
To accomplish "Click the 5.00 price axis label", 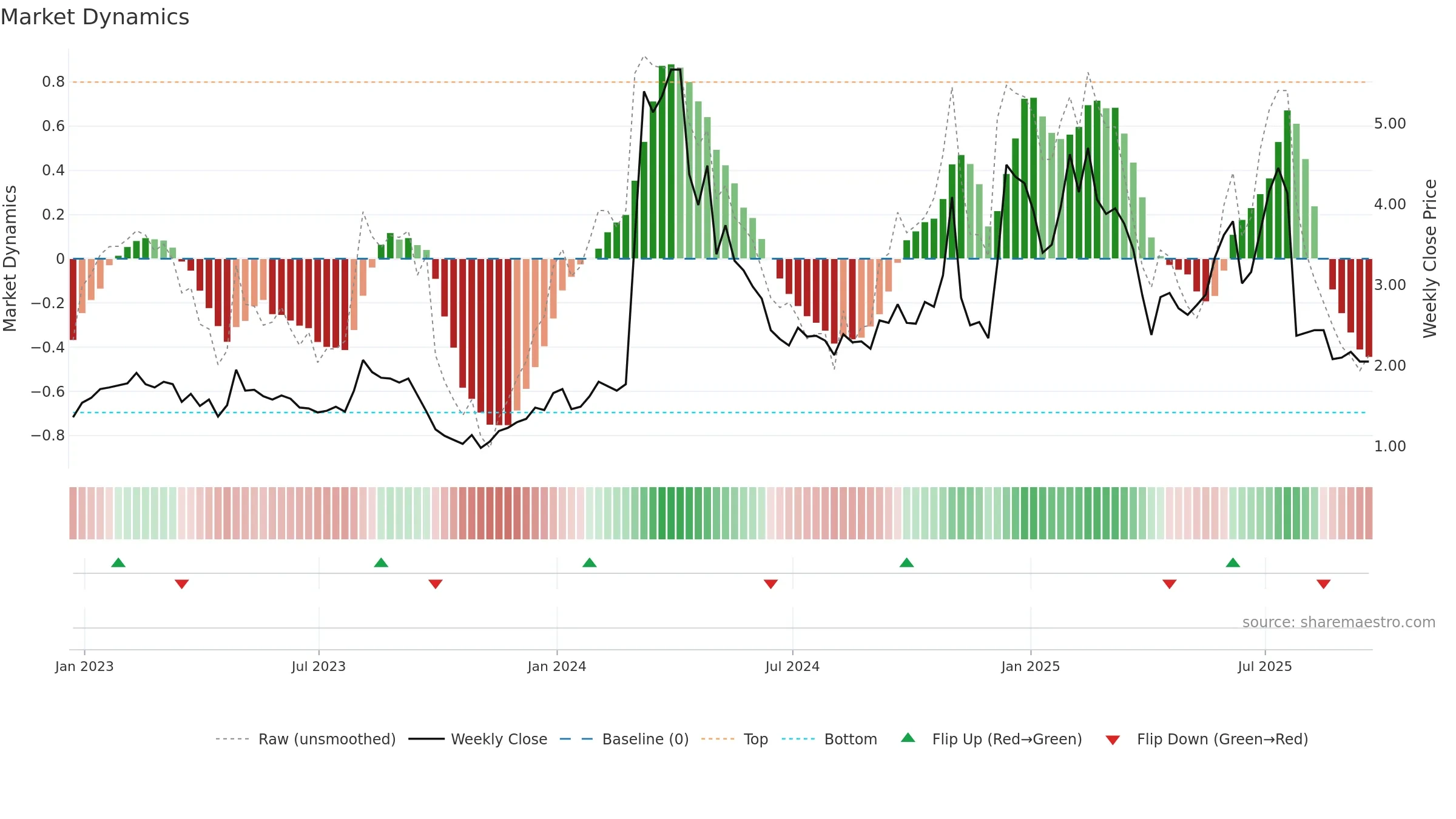I will coord(1390,124).
